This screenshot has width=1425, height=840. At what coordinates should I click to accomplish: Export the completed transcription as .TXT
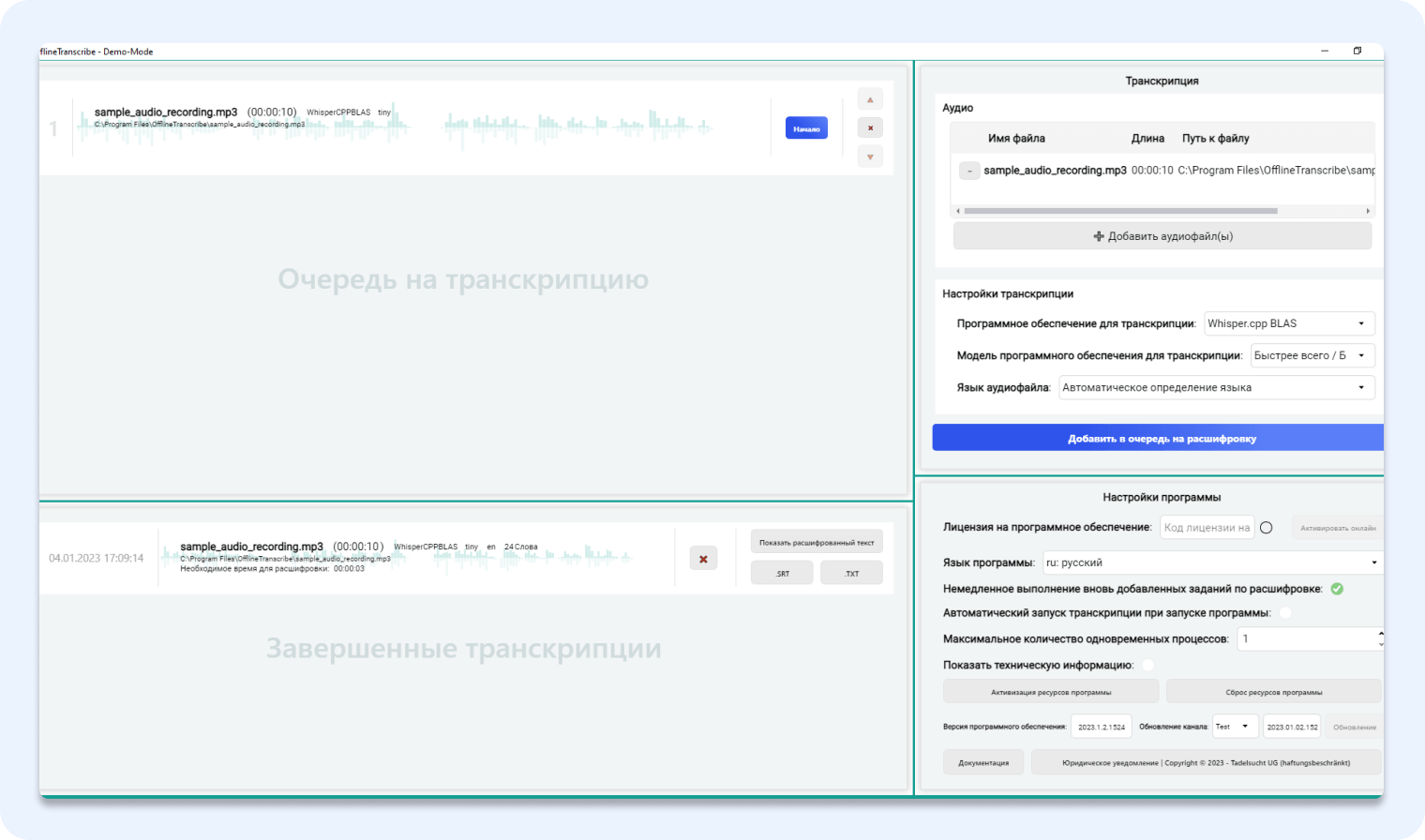pyautogui.click(x=851, y=573)
